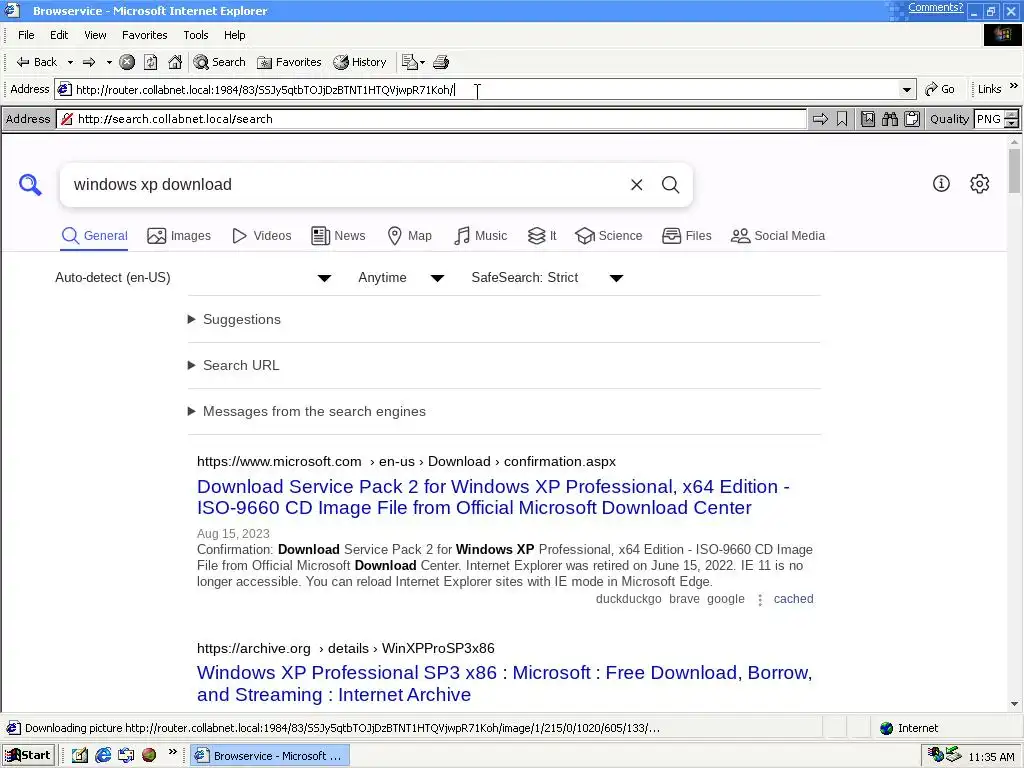Viewport: 1024px width, 768px height.
Task: Submit search with the magnifier button
Action: (671, 185)
